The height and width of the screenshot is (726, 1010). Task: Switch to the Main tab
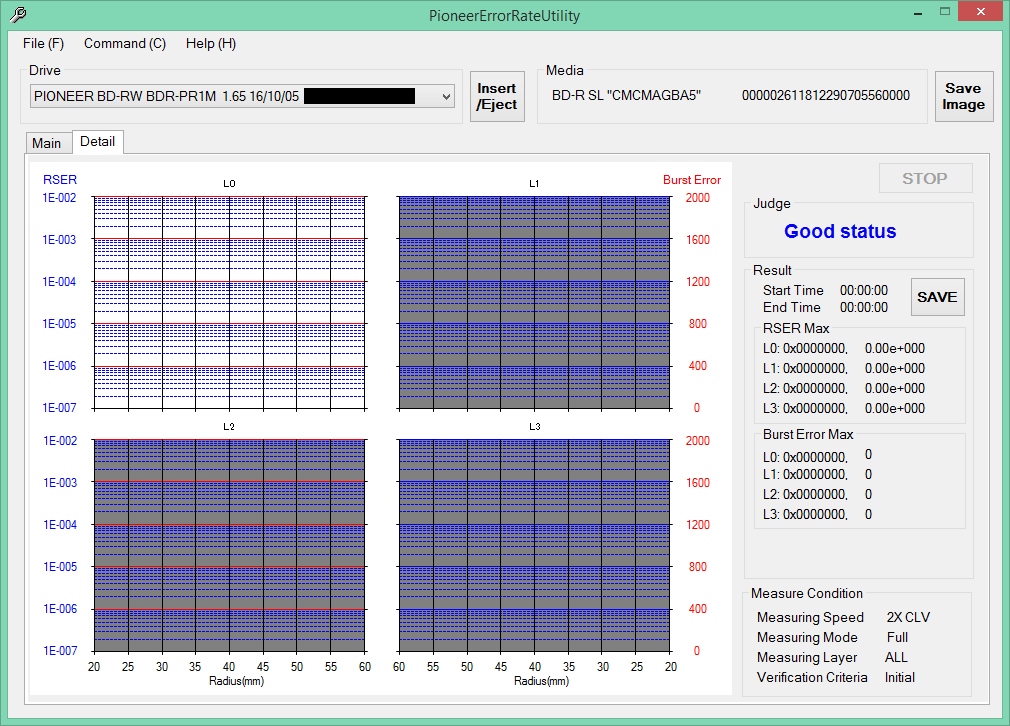pos(47,143)
